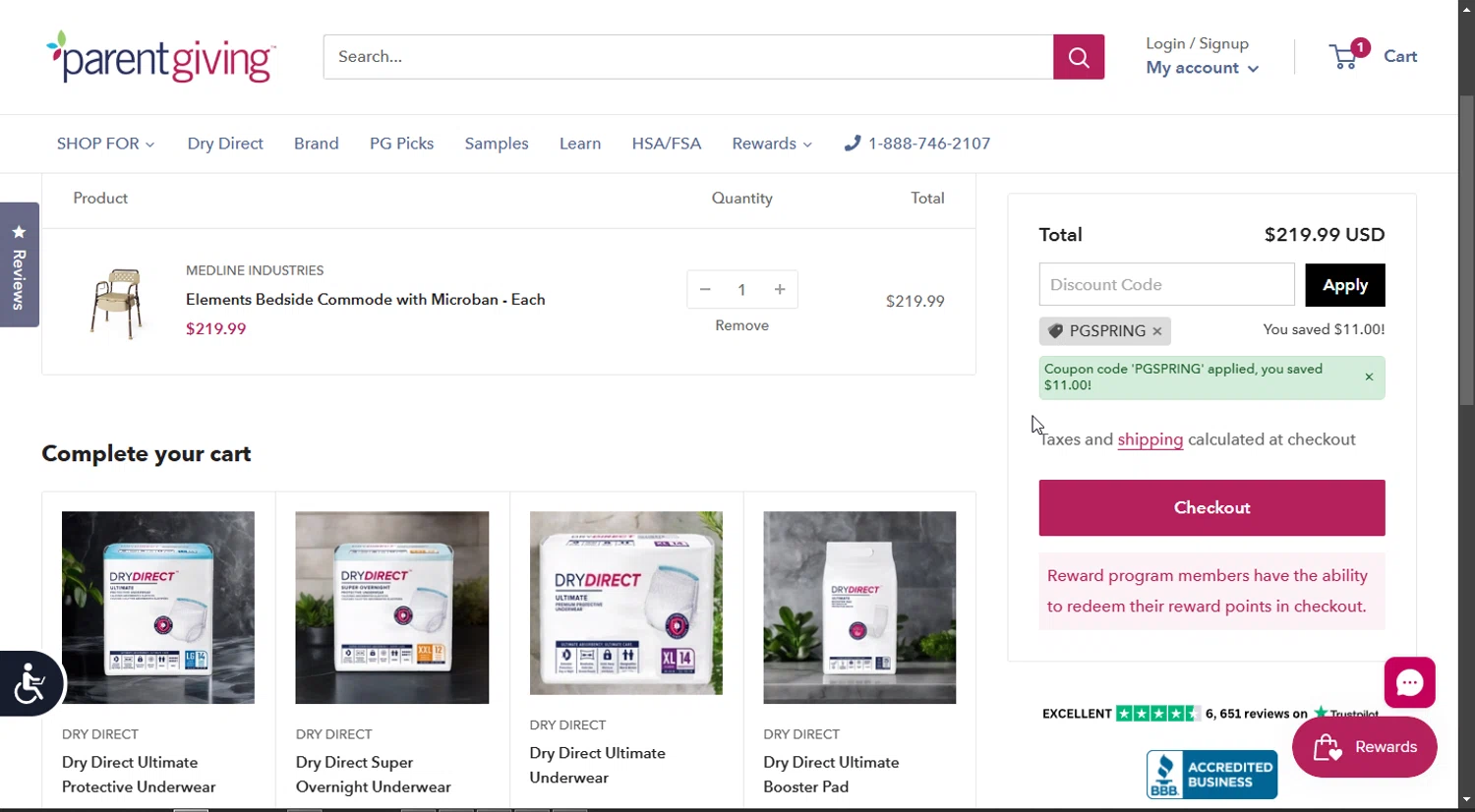This screenshot has height=812, width=1475.
Task: Increase commode quantity with plus button
Action: click(x=780, y=289)
